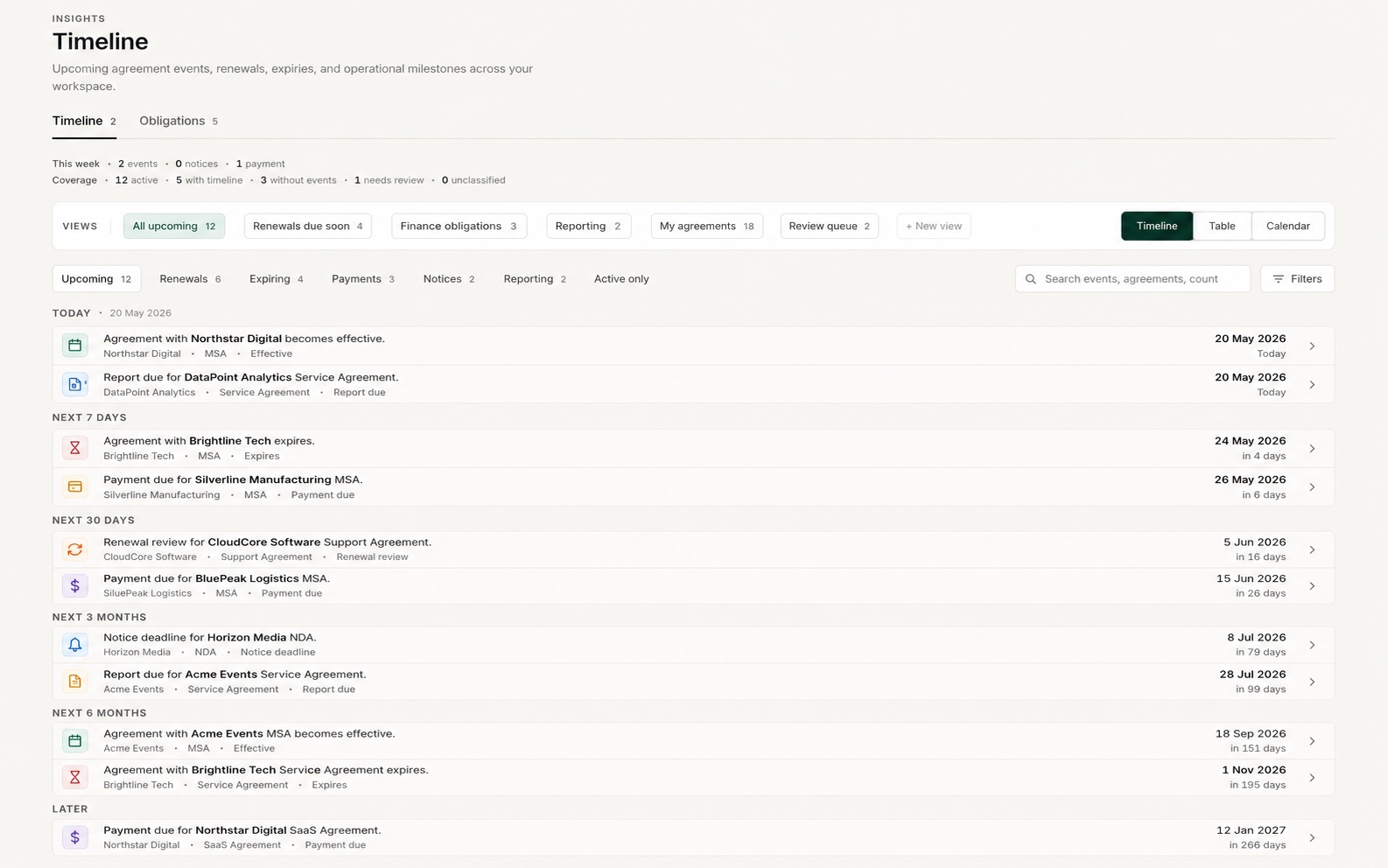Open CloudCore Software renewal chevron
This screenshot has width=1388, height=868.
pyautogui.click(x=1312, y=550)
